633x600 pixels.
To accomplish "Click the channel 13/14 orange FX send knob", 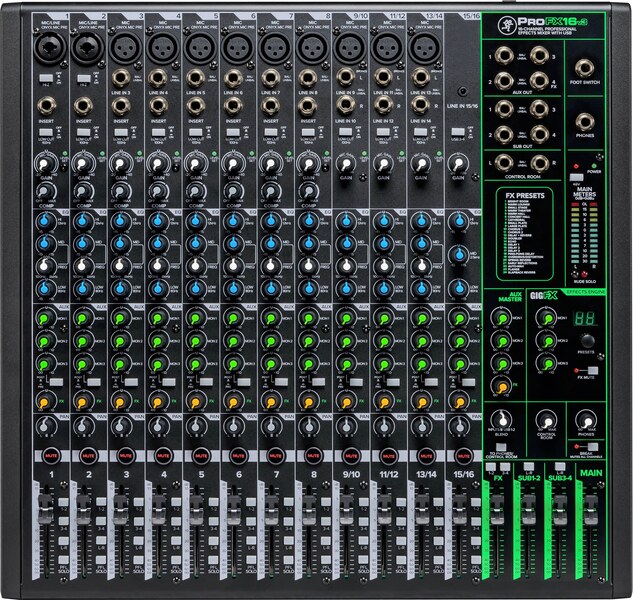I will (421, 401).
